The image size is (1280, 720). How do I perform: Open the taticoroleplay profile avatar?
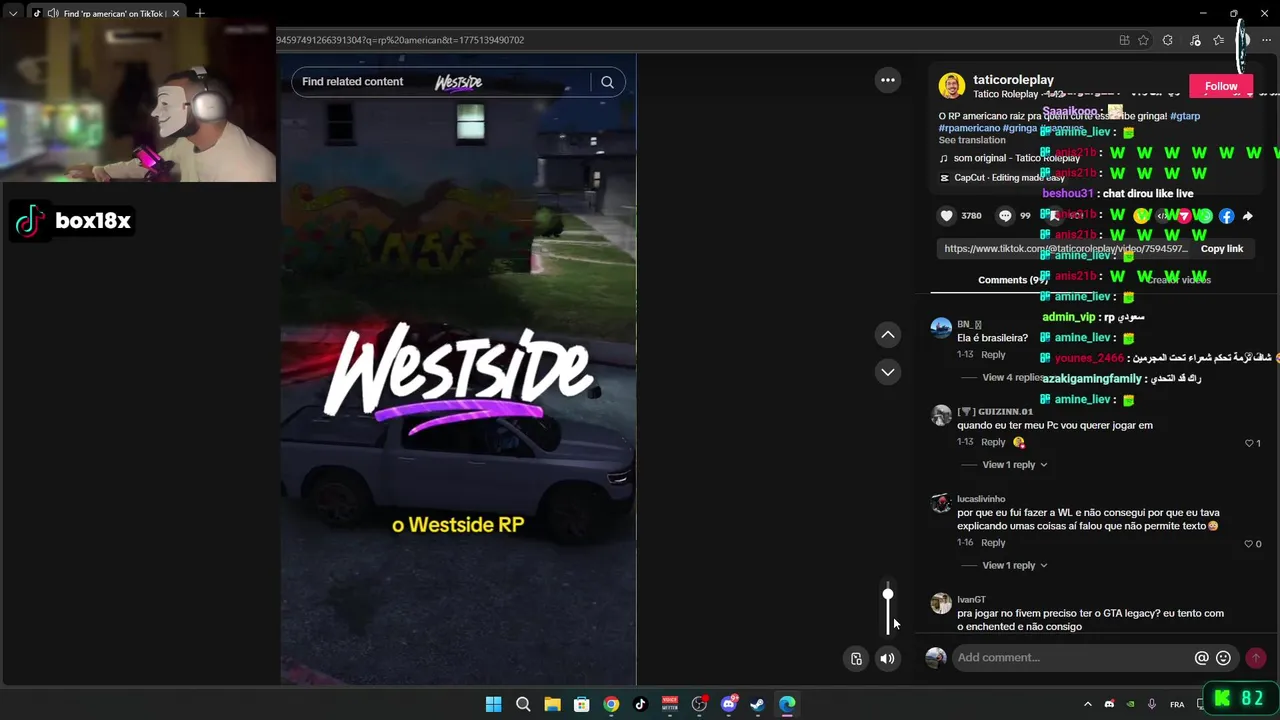pos(951,86)
